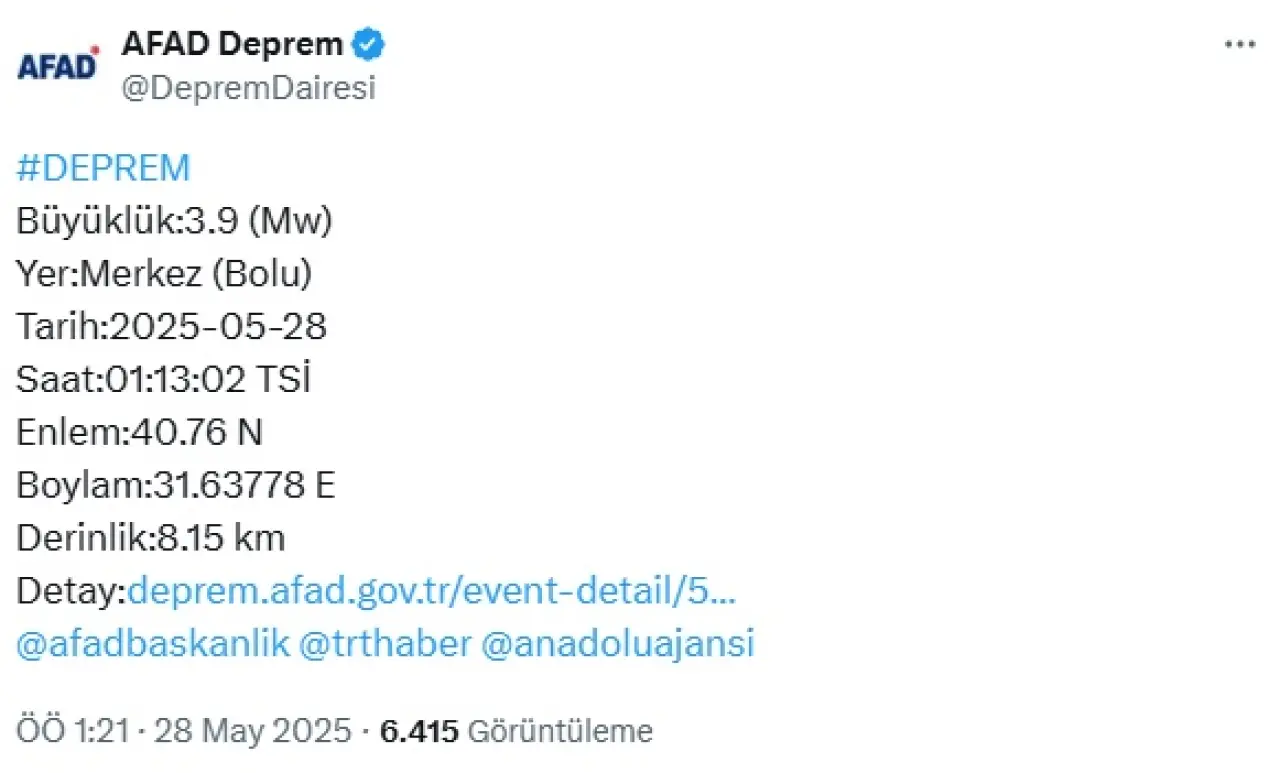Click the Derinlik:8.15 km line
The image size is (1280, 773).
coord(151,538)
